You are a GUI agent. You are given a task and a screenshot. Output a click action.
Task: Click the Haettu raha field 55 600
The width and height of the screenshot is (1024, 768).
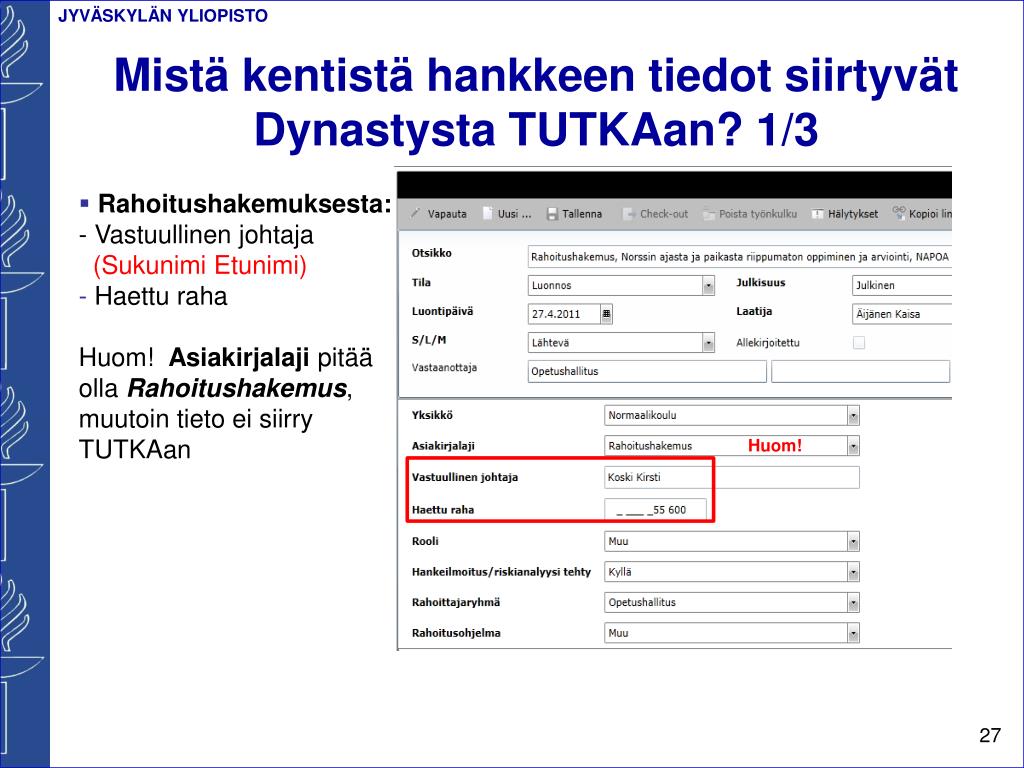(x=655, y=509)
